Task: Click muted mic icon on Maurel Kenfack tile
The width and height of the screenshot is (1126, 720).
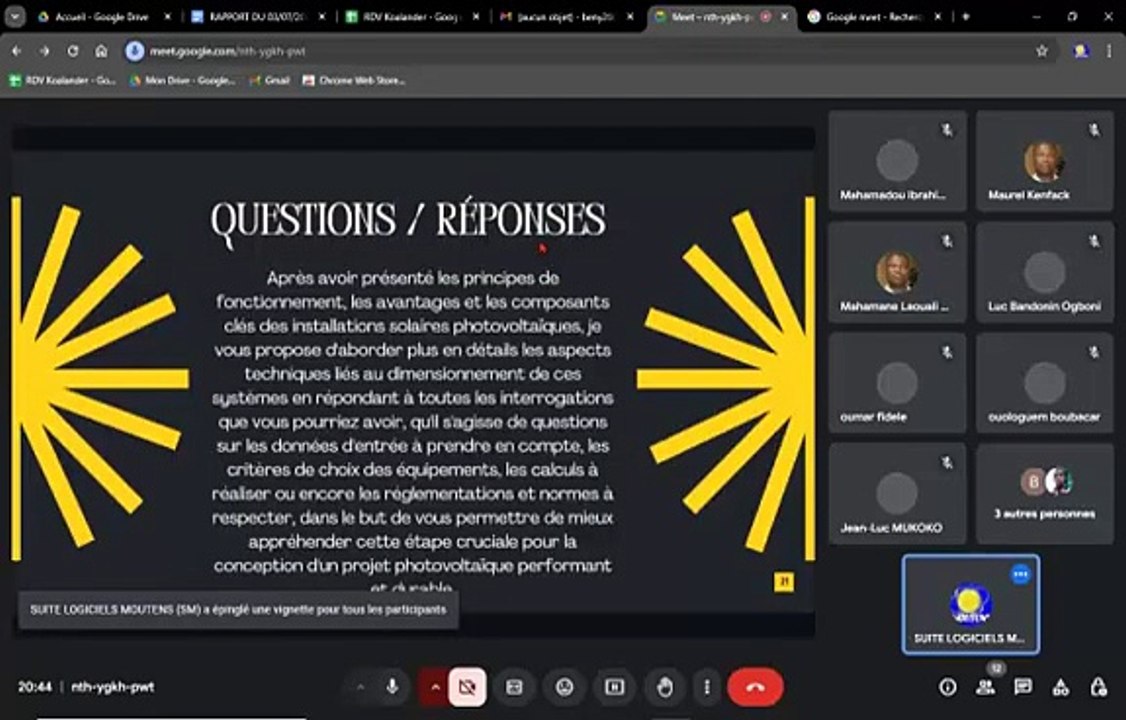Action: click(x=1094, y=130)
